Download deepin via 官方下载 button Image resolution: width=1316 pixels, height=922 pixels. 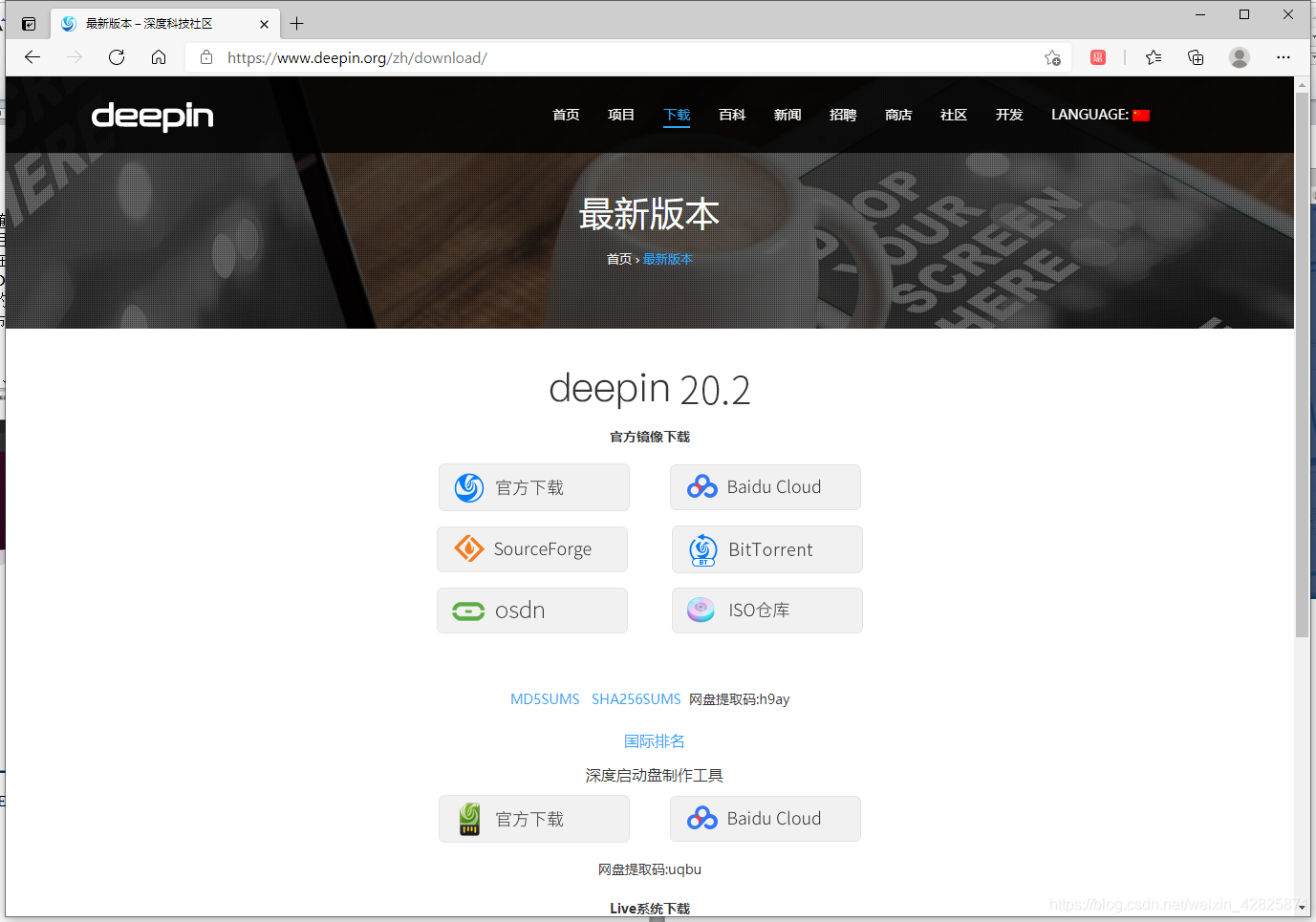(534, 487)
